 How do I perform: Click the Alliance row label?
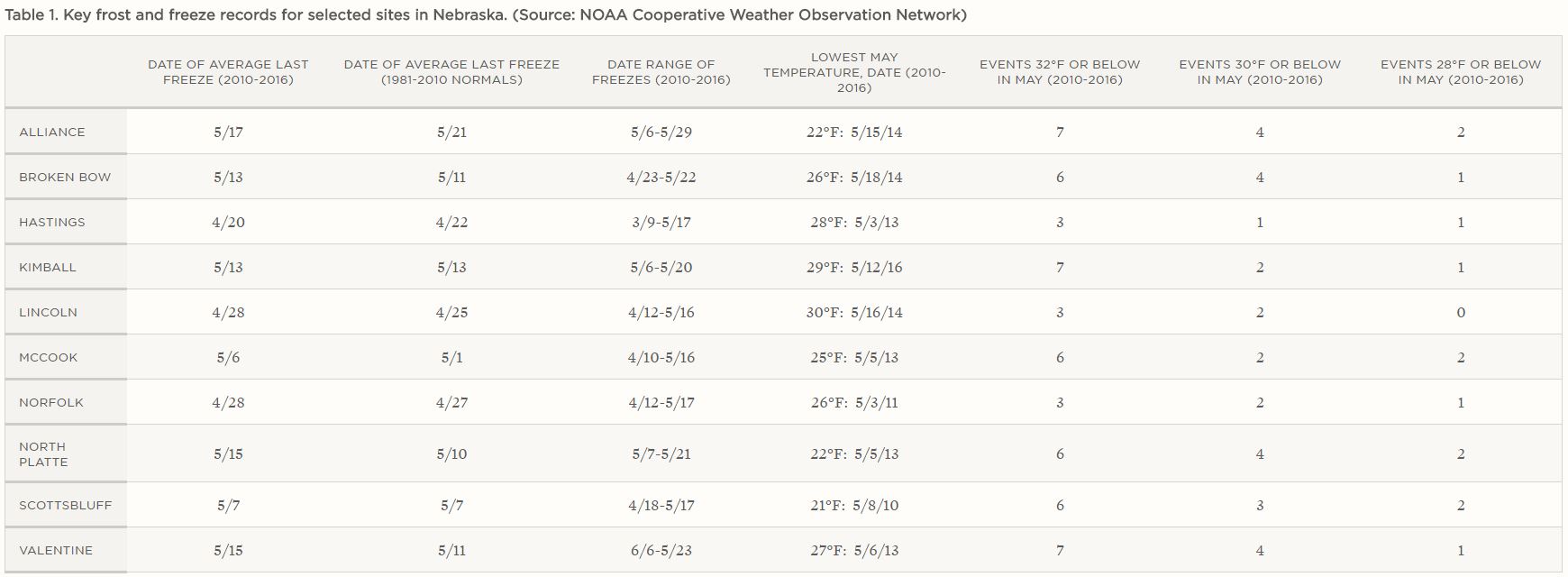pos(52,132)
